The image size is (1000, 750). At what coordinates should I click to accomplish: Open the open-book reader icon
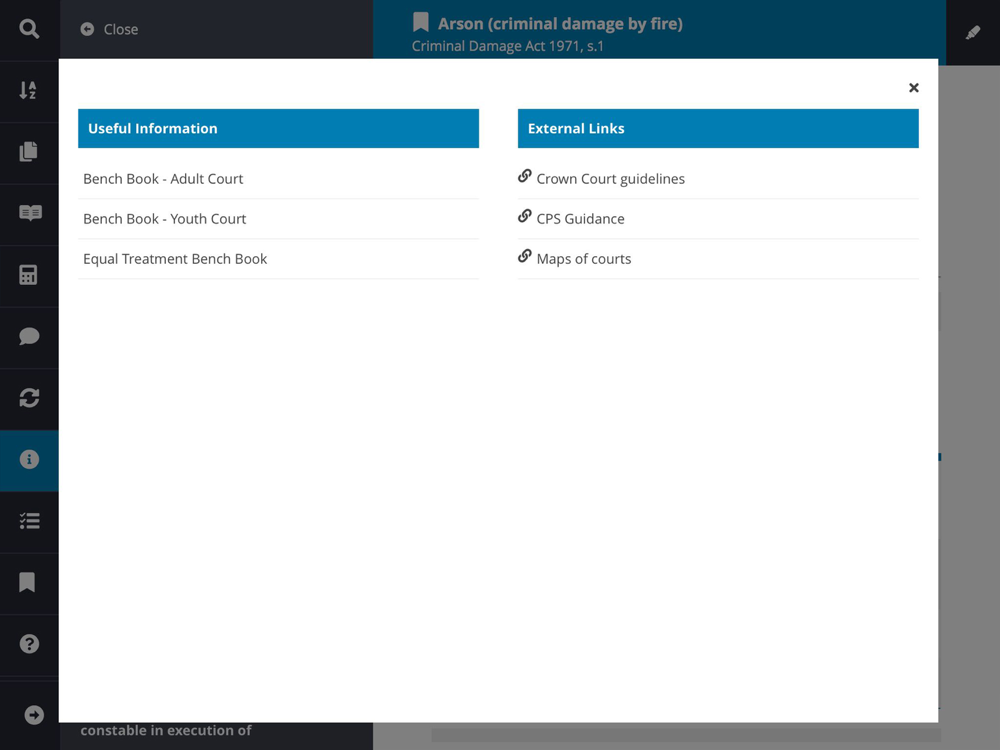coord(30,213)
